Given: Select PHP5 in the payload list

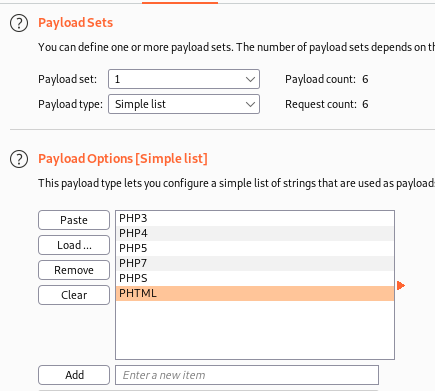Looking at the screenshot, I should coord(255,248).
